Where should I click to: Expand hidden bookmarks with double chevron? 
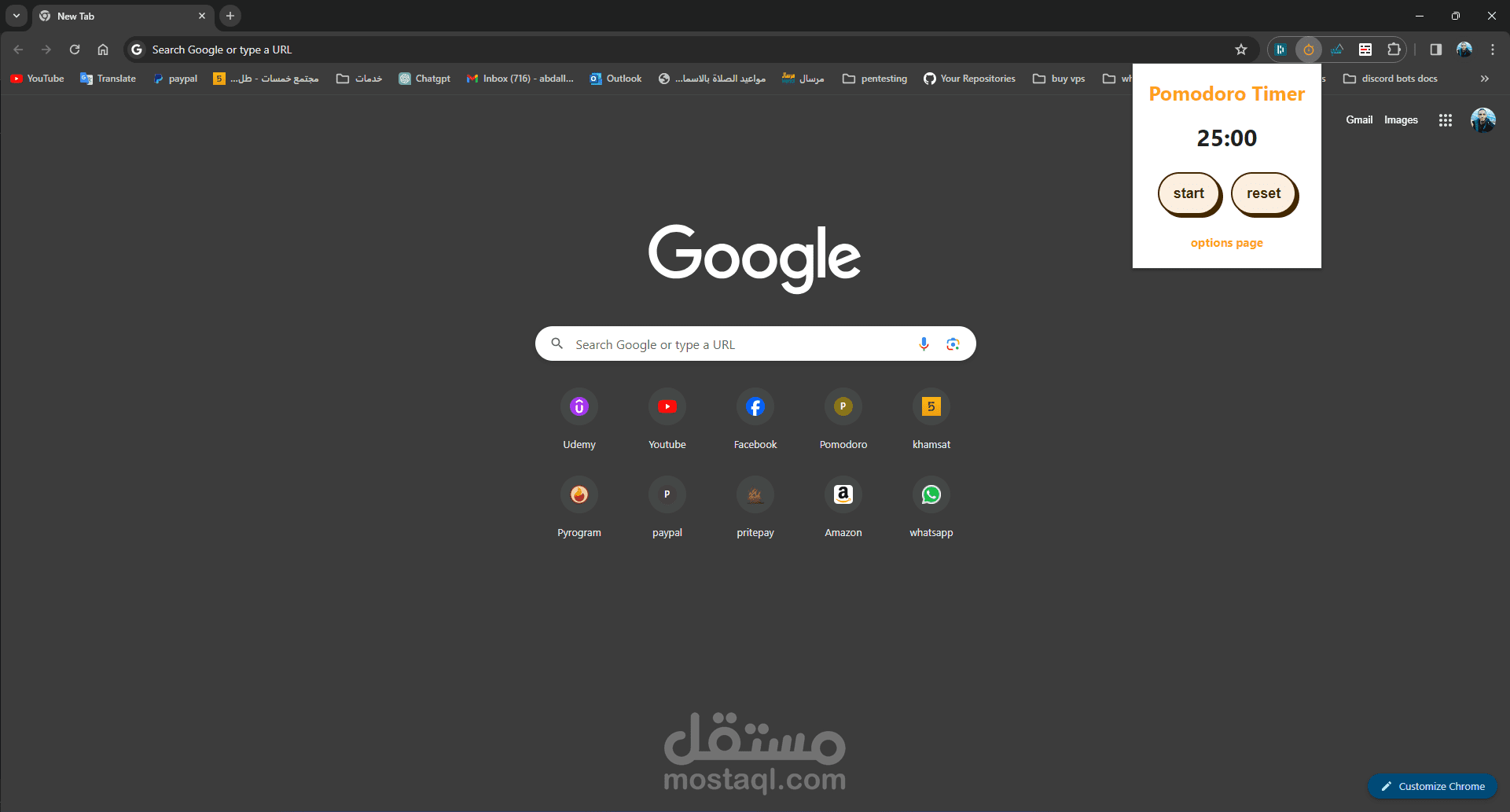pos(1485,78)
